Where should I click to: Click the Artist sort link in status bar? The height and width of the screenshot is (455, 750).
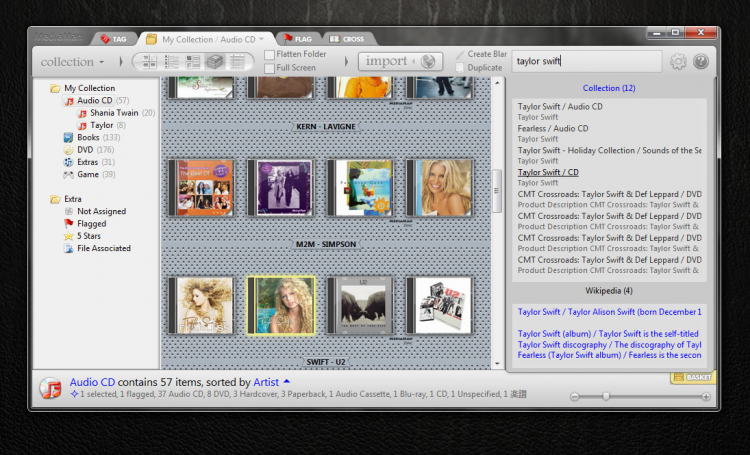click(x=266, y=382)
